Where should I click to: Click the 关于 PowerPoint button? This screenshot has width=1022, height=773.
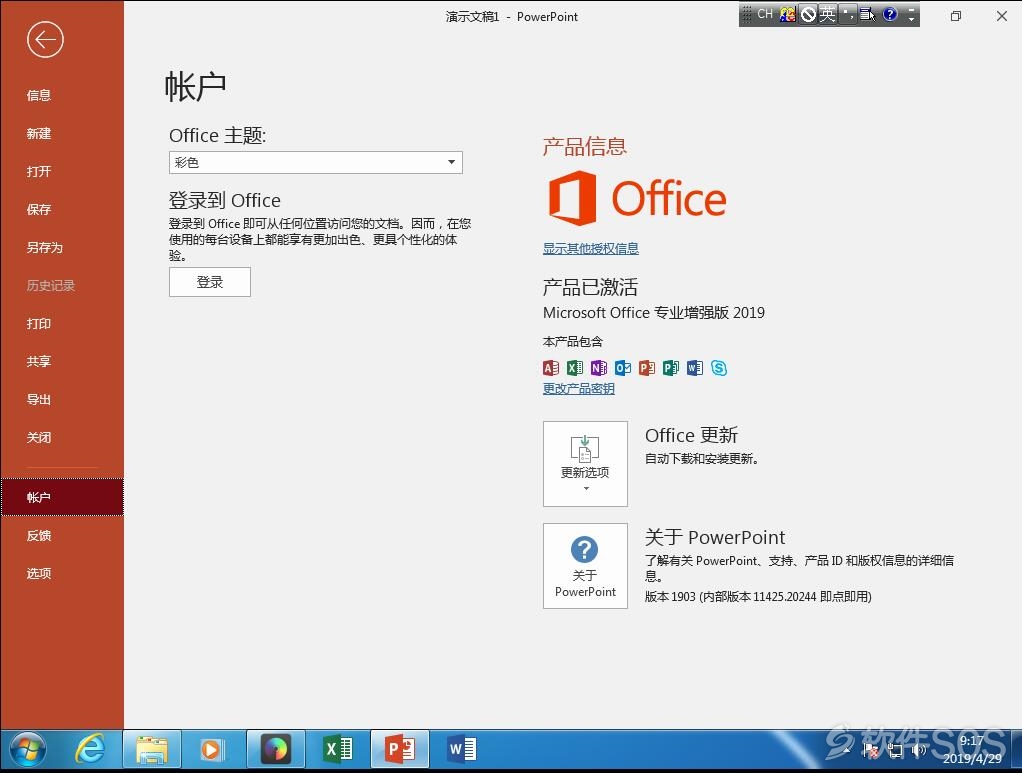[585, 566]
